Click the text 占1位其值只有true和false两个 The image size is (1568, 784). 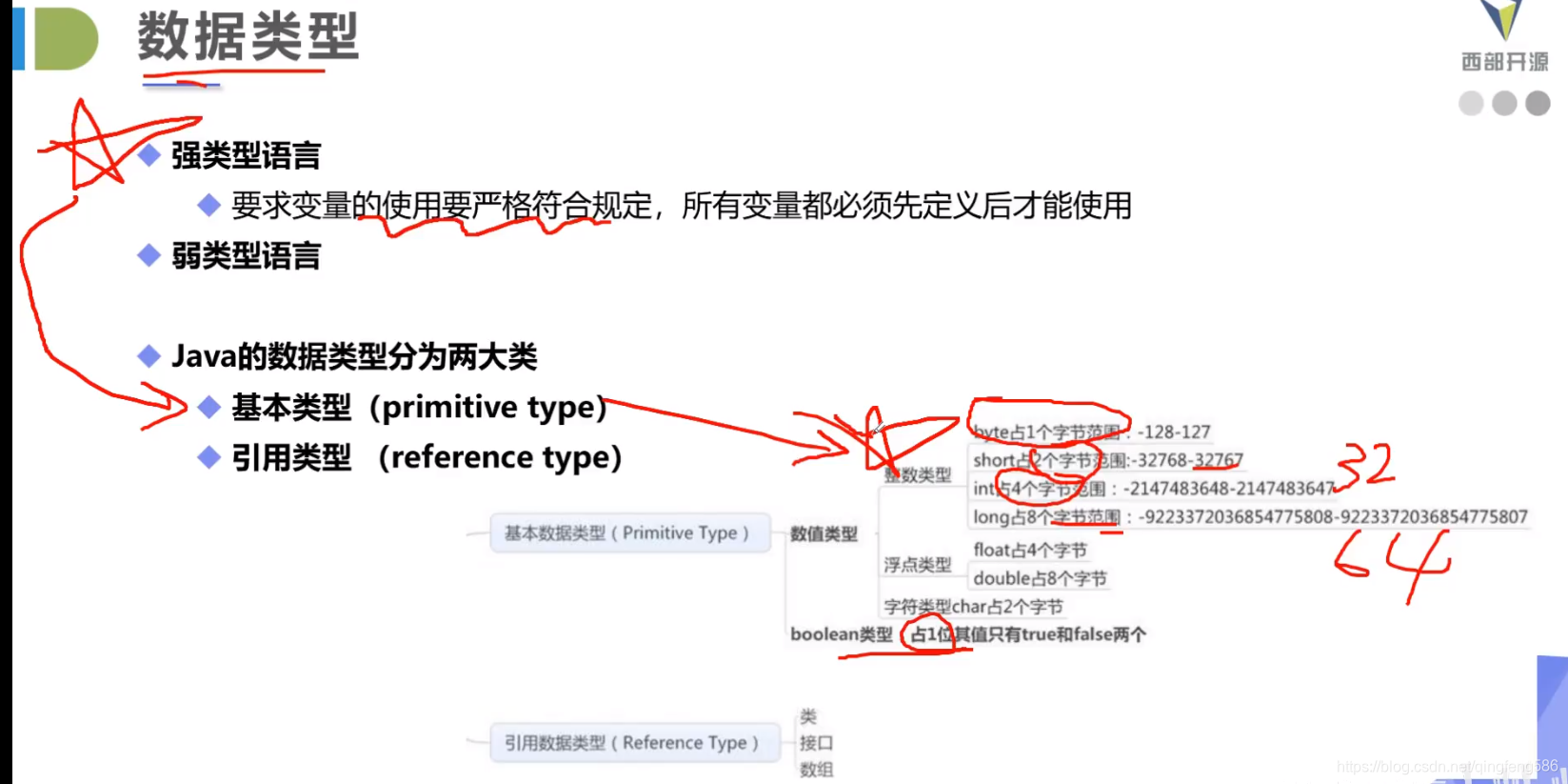1028,634
